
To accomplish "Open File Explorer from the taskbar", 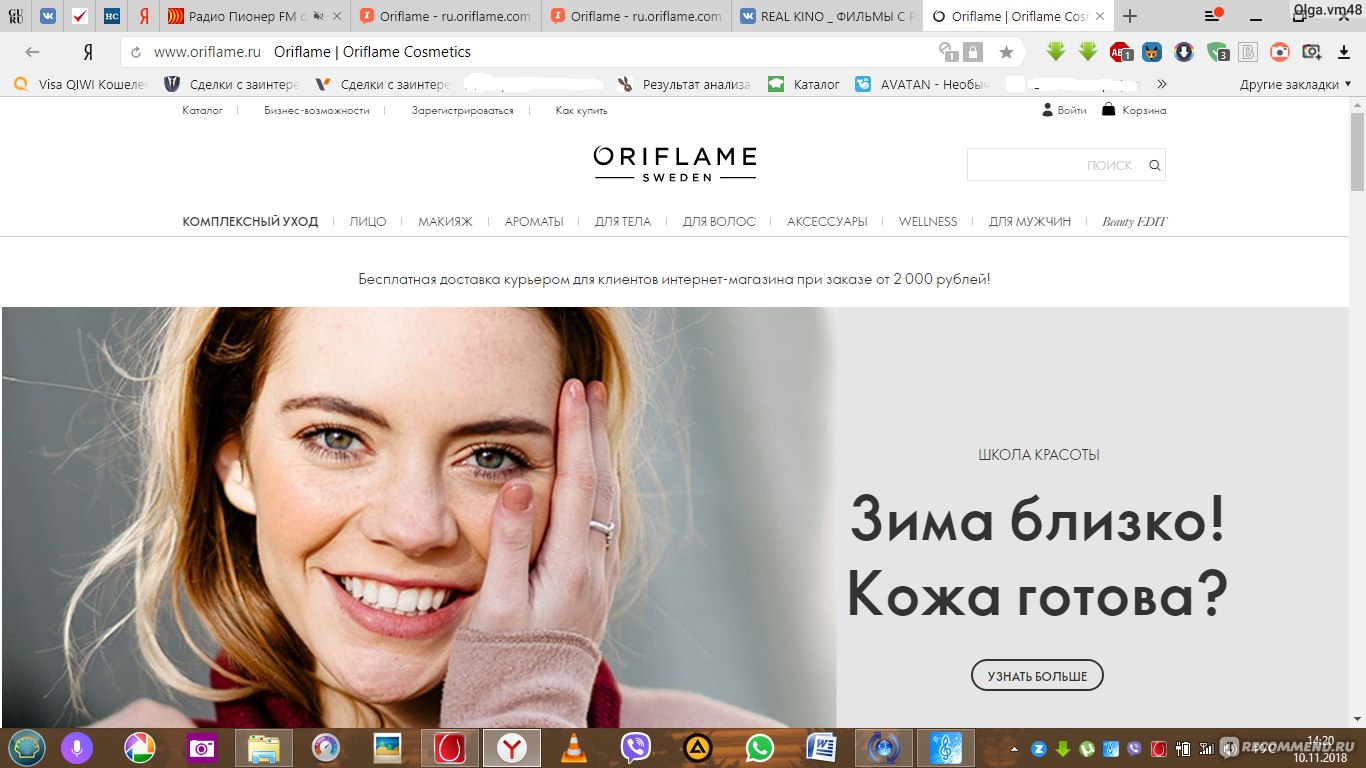I will [264, 748].
